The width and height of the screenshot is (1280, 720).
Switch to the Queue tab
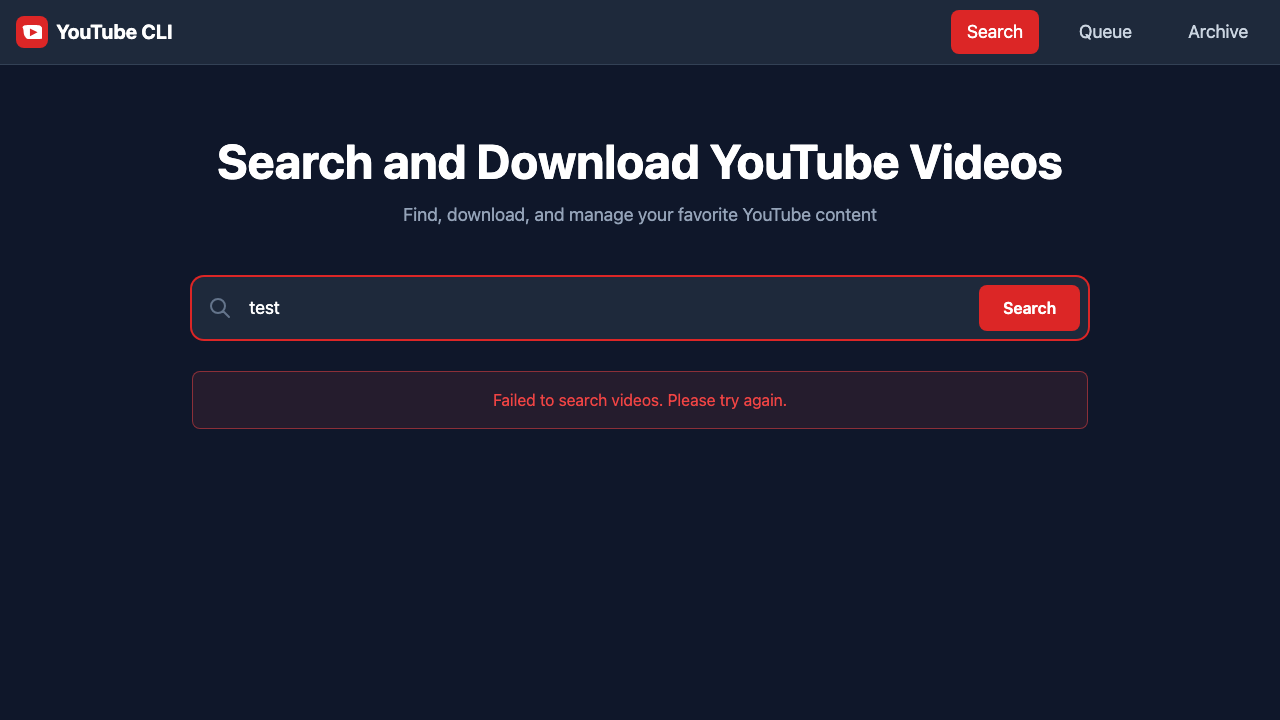(1105, 32)
